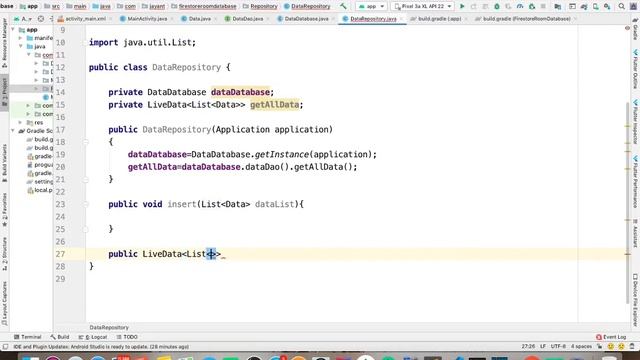This screenshot has width=640, height=360.
Task: Click the line 23 code fold marker
Action: 86,204
